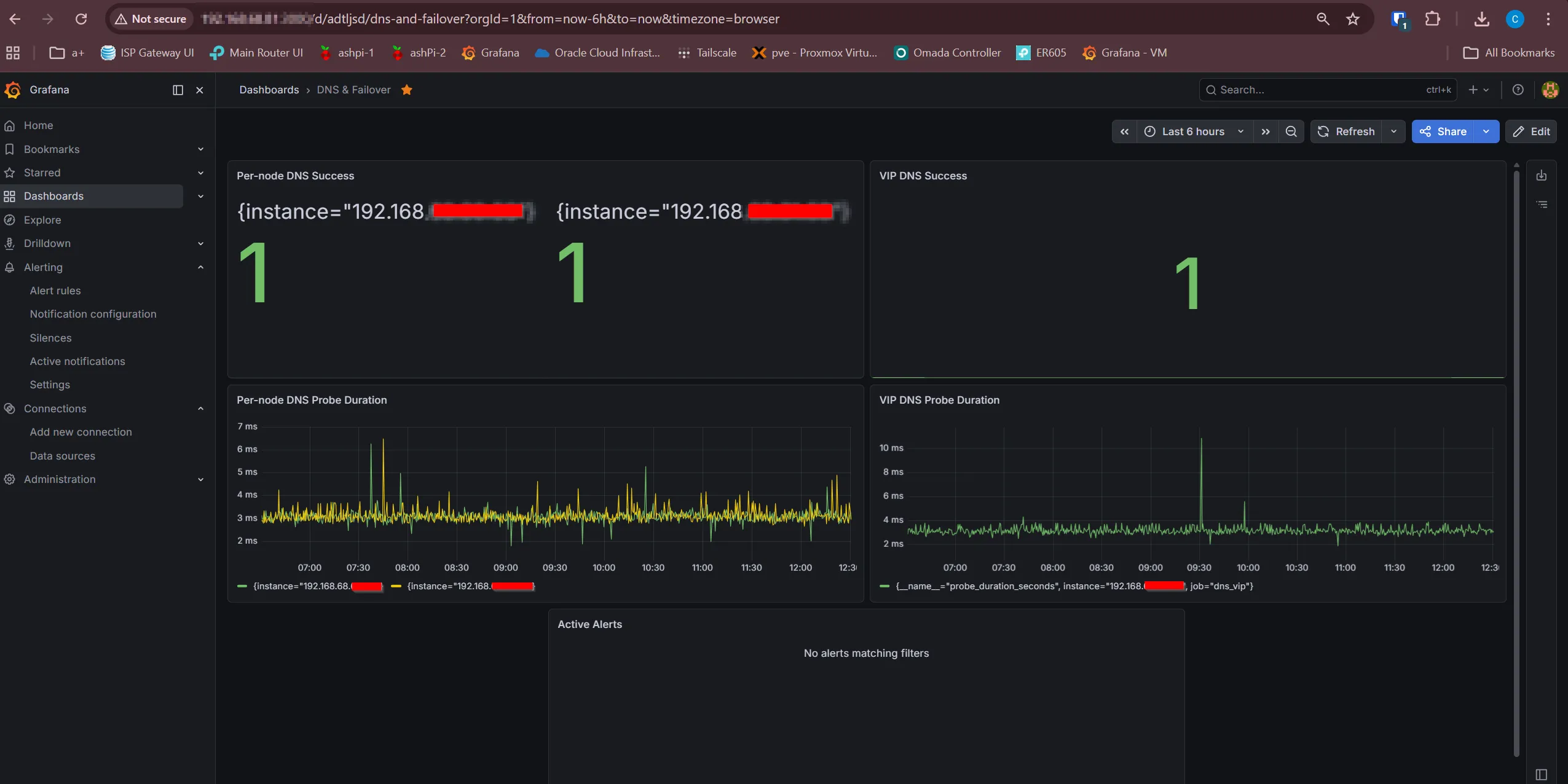
Task: Toggle the green instance series in legend
Action: [x=310, y=586]
